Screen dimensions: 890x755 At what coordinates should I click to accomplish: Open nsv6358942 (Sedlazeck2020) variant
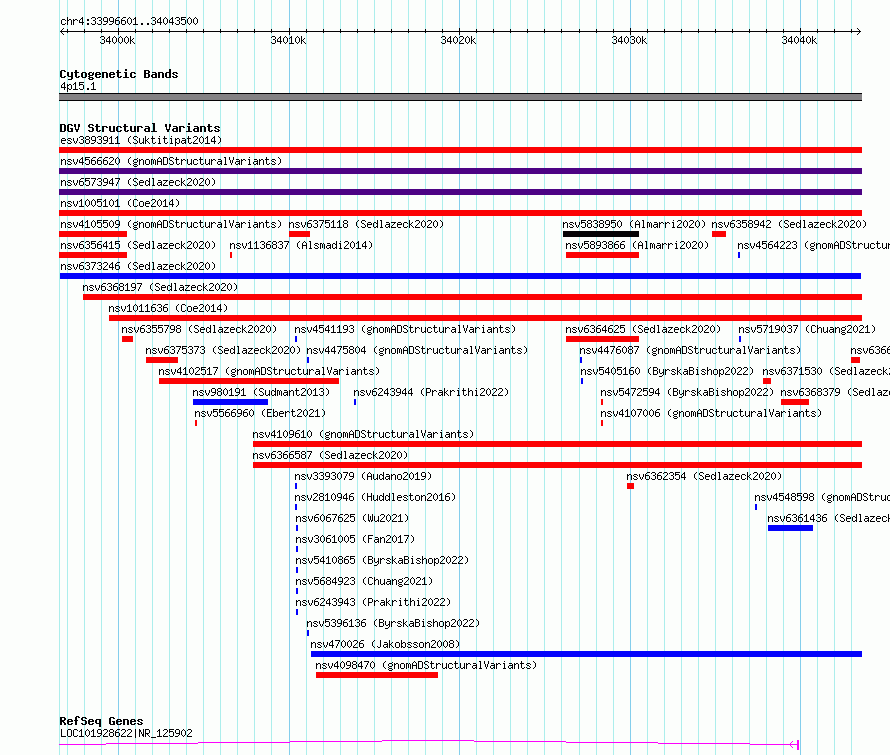789,224
